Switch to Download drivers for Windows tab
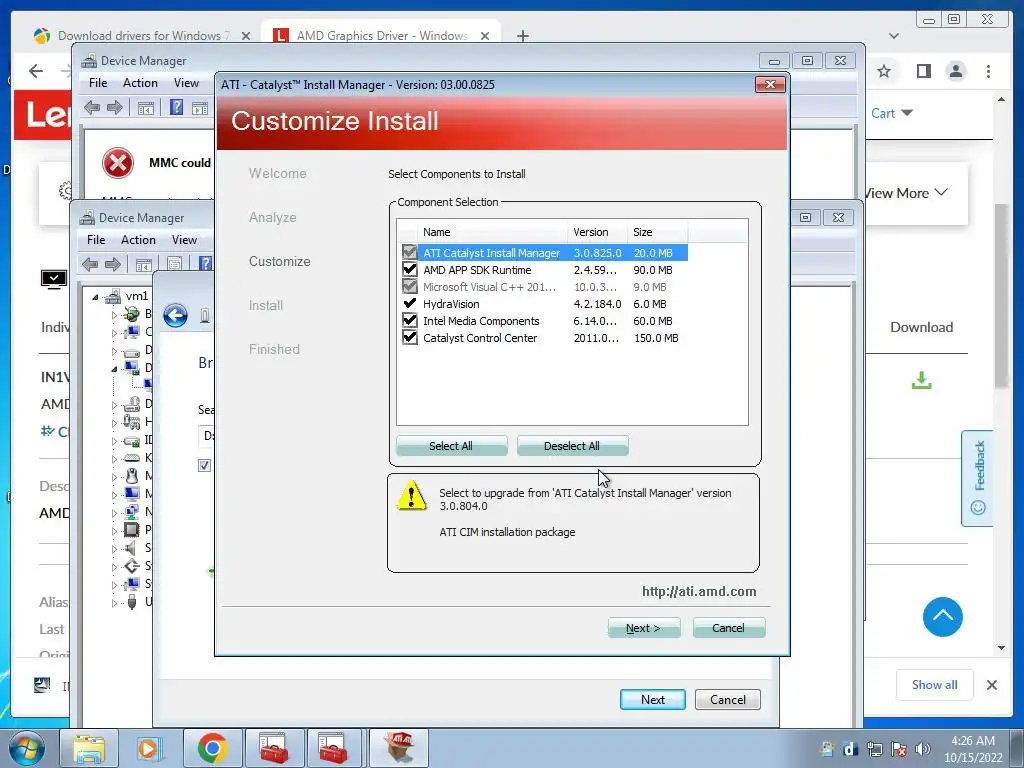This screenshot has width=1024, height=768. 140,35
